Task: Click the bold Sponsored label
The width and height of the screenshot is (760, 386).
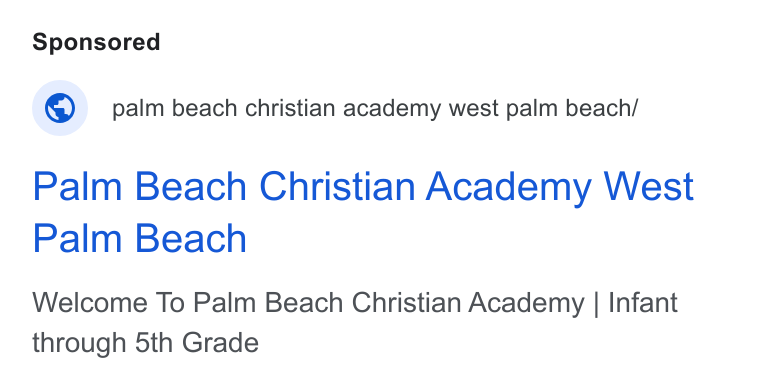Action: [x=96, y=42]
